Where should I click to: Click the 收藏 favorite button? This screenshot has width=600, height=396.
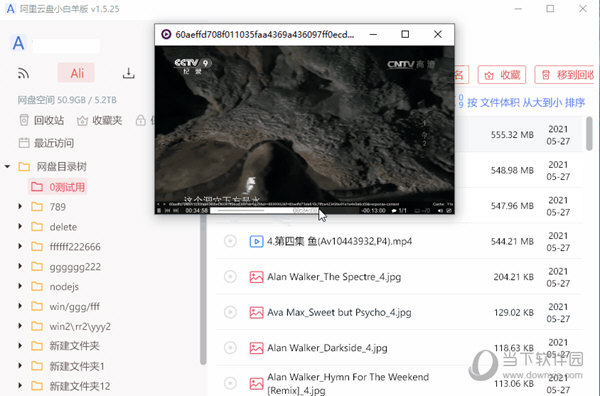pyautogui.click(x=502, y=75)
